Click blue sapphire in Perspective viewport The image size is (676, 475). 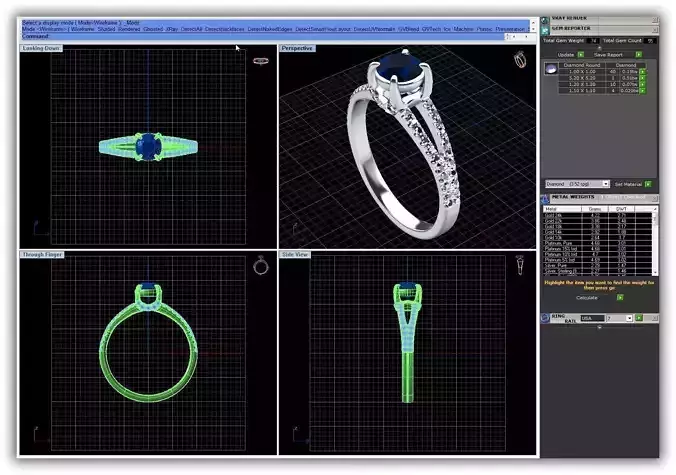tap(399, 68)
